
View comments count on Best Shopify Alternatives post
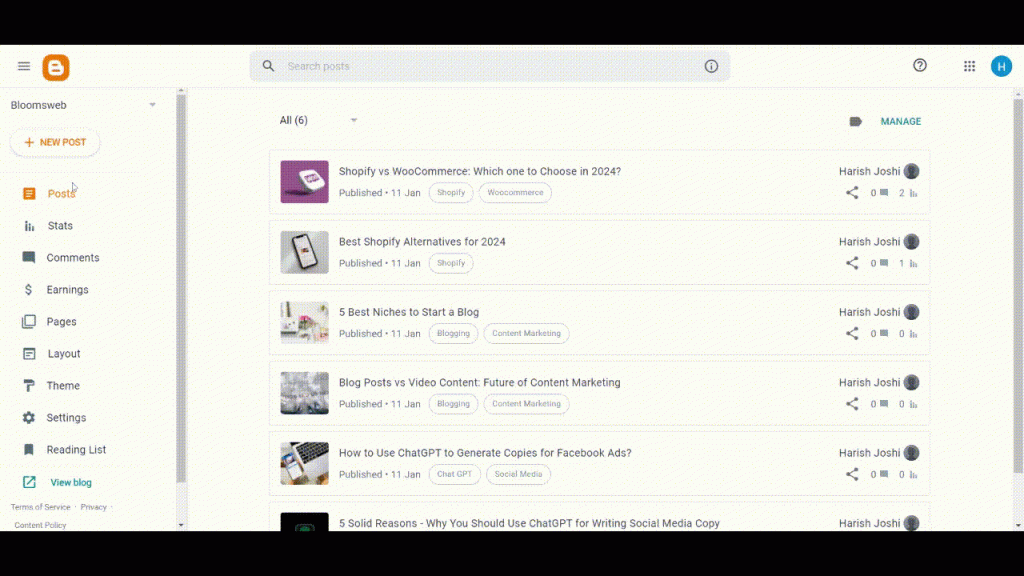(x=879, y=263)
